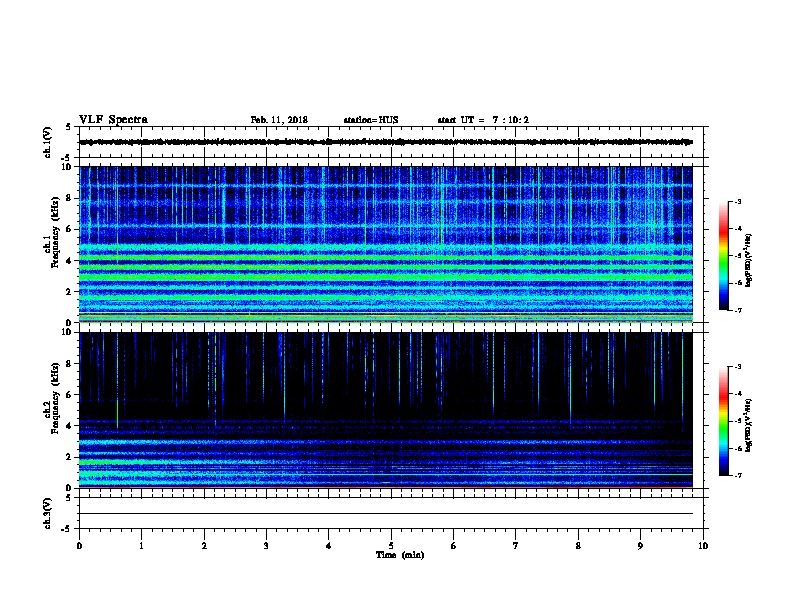
Task: Click the "-7" tick on ch.2 colorbar
Action: [x=737, y=476]
